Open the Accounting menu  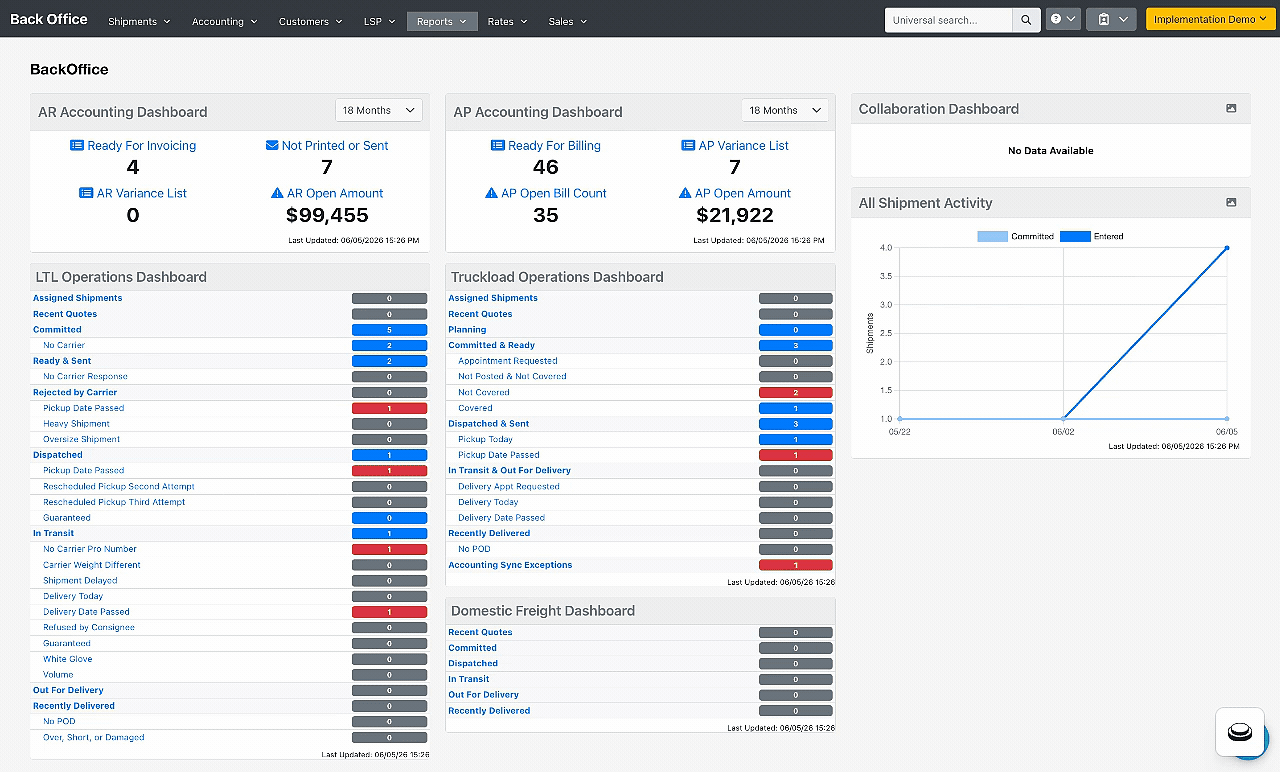(x=224, y=21)
